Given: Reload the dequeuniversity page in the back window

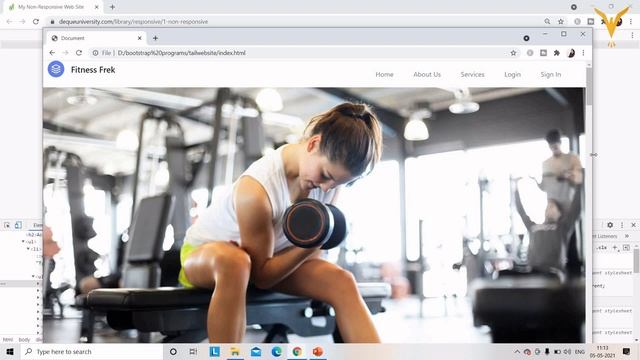Looking at the screenshot, I should coord(36,22).
